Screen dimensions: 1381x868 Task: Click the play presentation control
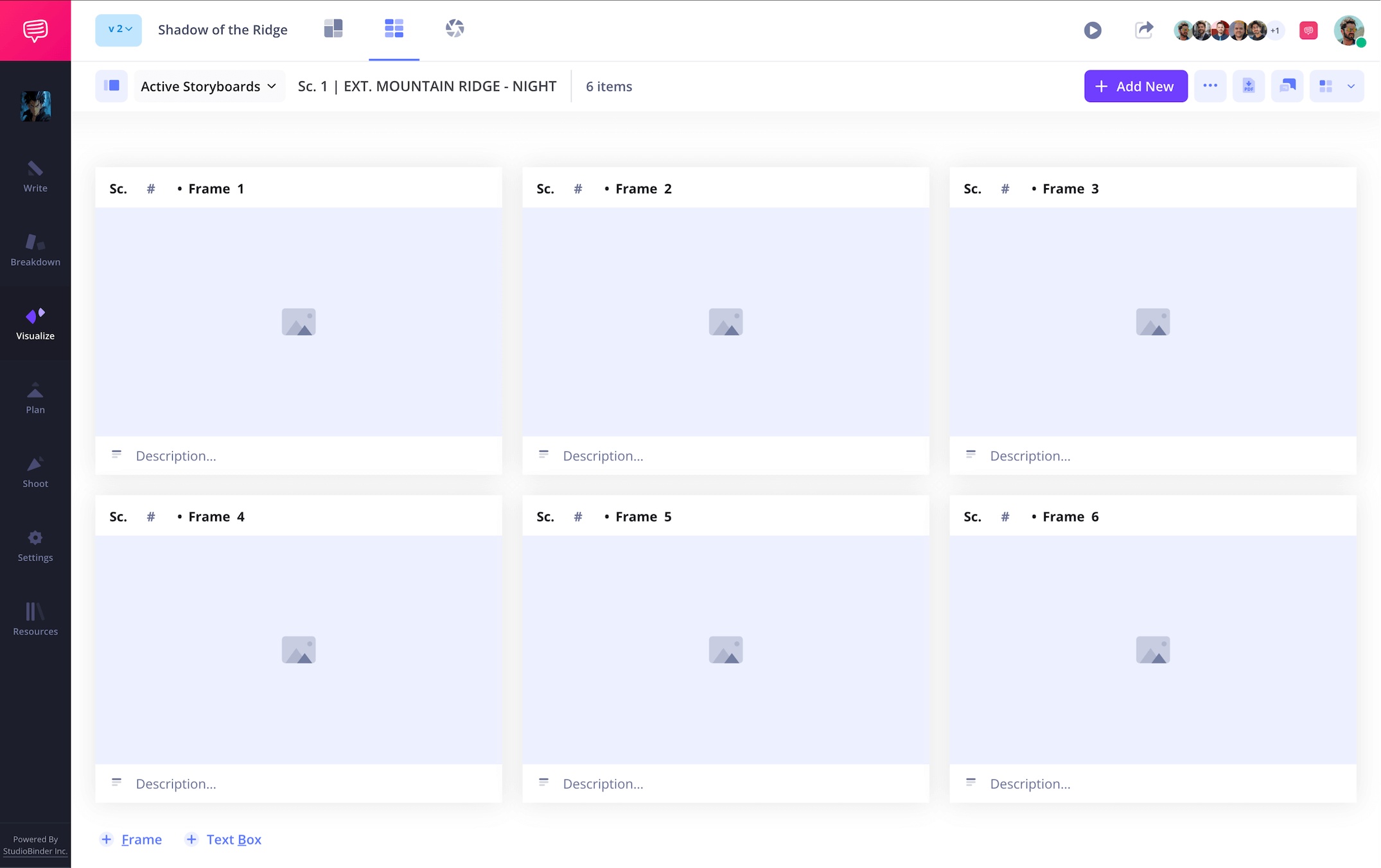click(x=1092, y=30)
